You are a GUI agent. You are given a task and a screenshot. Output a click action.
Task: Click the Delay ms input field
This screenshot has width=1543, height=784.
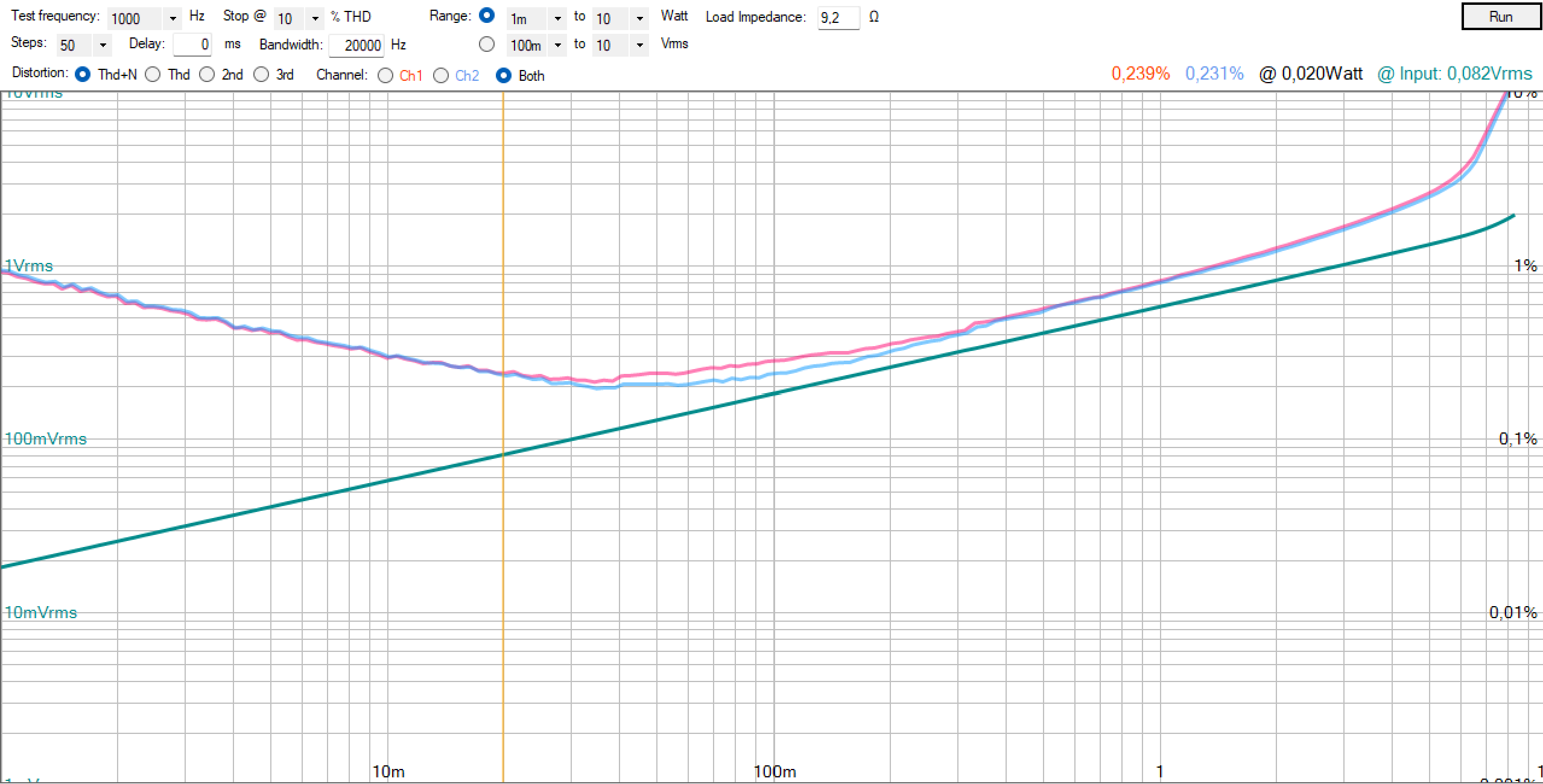[x=192, y=45]
